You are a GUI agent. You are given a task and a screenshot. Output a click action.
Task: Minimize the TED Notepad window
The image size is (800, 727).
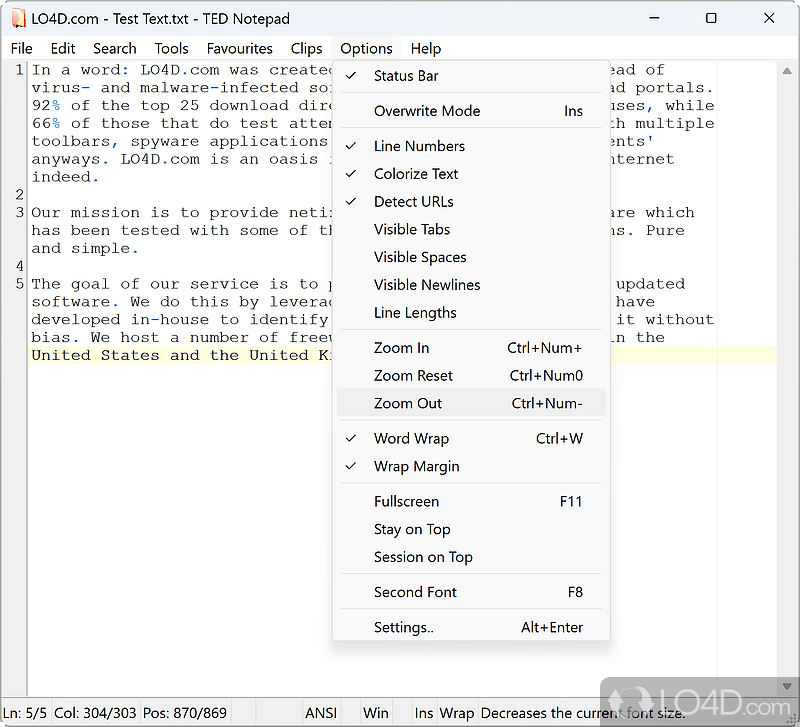click(654, 18)
